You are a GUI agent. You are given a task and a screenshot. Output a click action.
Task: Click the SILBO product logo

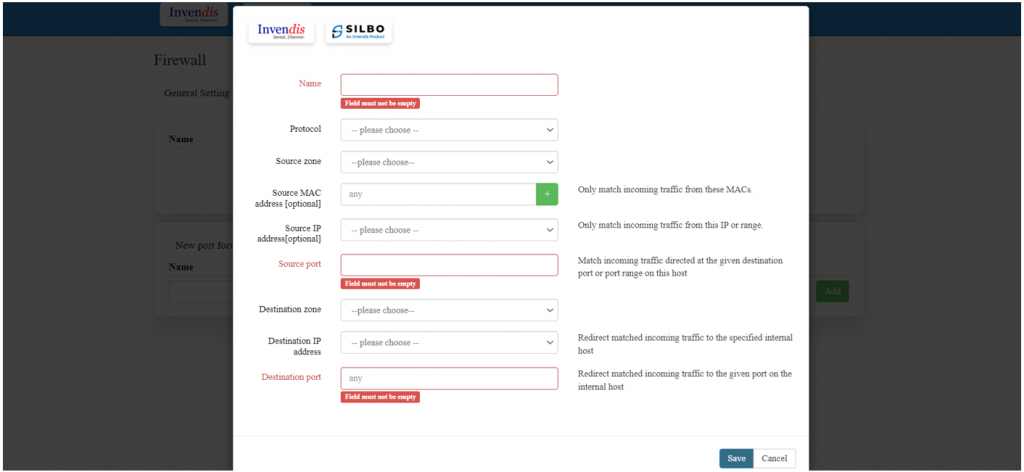click(358, 32)
